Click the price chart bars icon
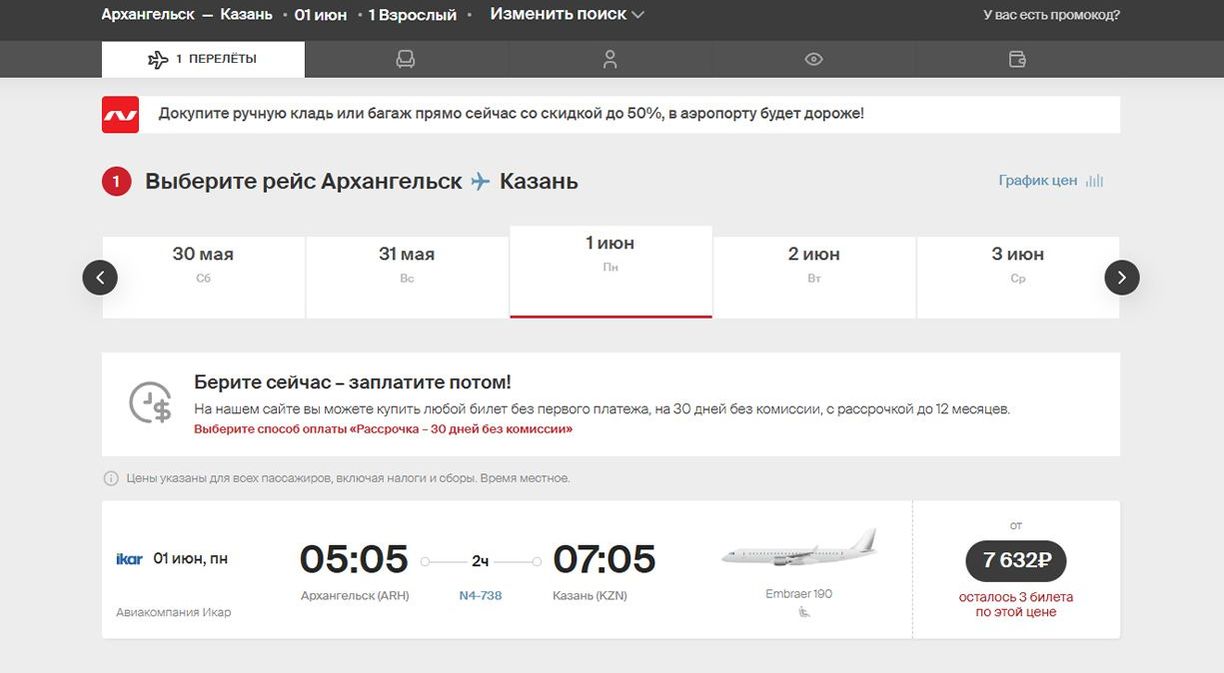Screen dimensions: 1224x673 pyautogui.click(x=1095, y=181)
